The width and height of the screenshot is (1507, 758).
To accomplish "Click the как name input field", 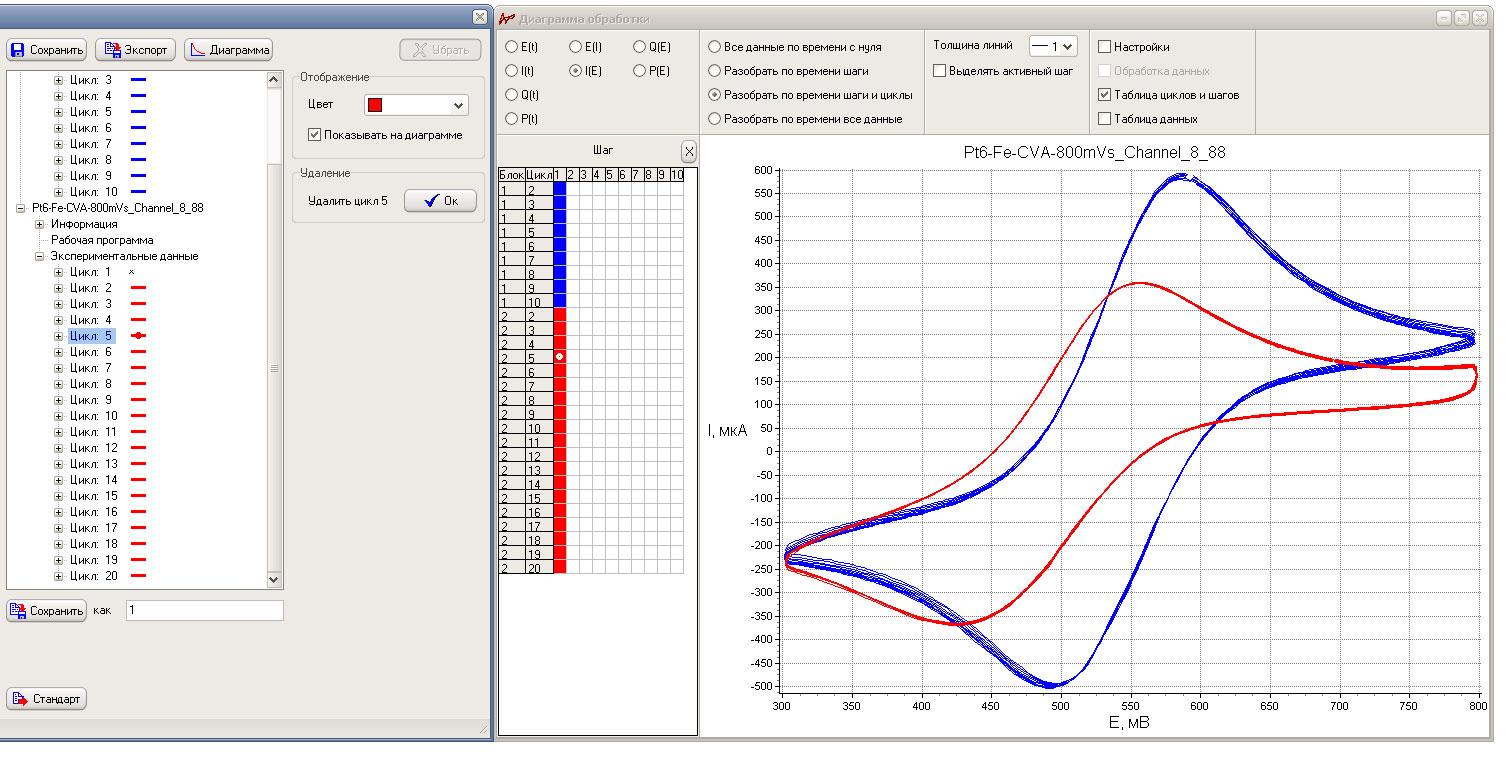I will coord(205,610).
